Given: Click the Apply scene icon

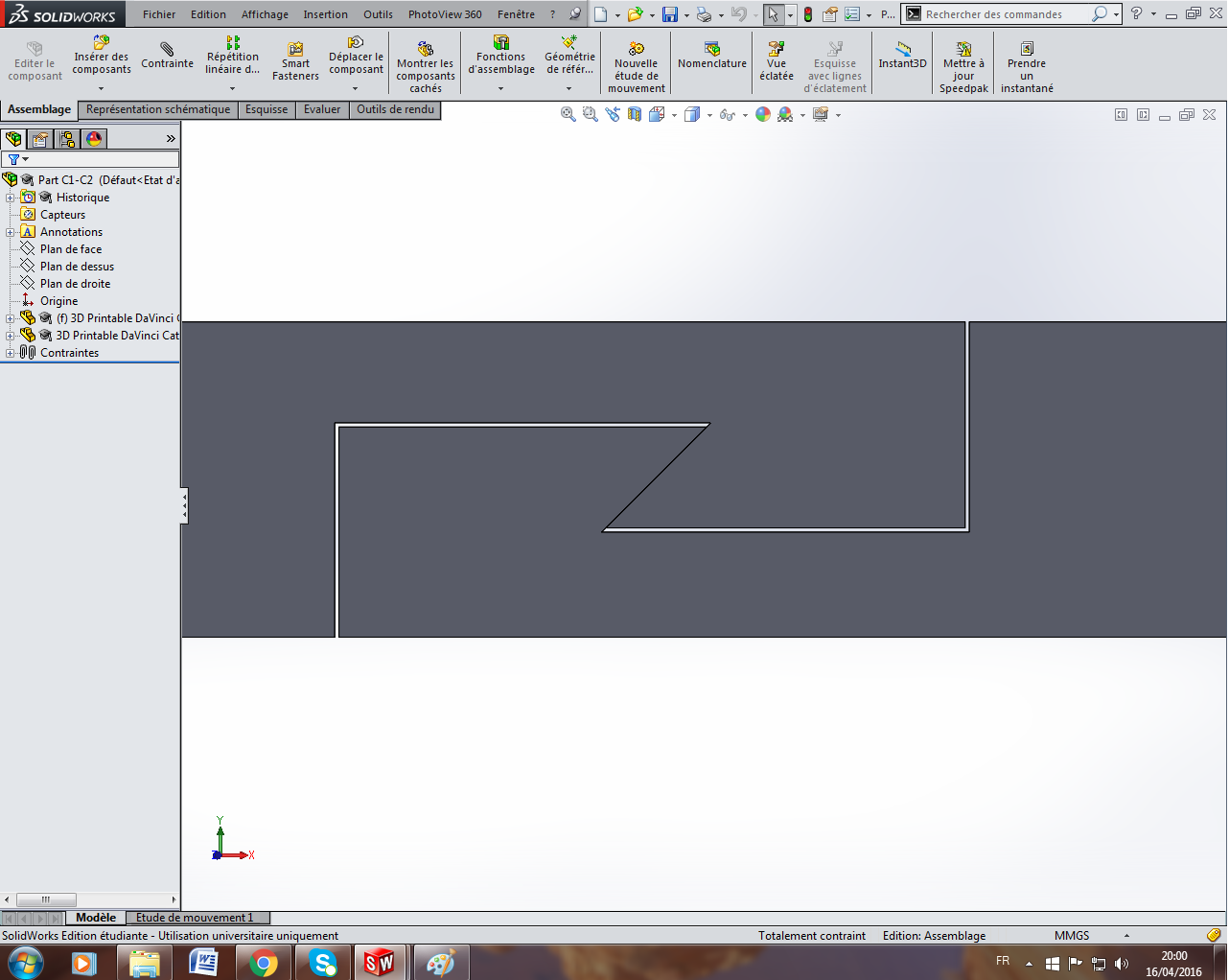Looking at the screenshot, I should pyautogui.click(x=785, y=114).
